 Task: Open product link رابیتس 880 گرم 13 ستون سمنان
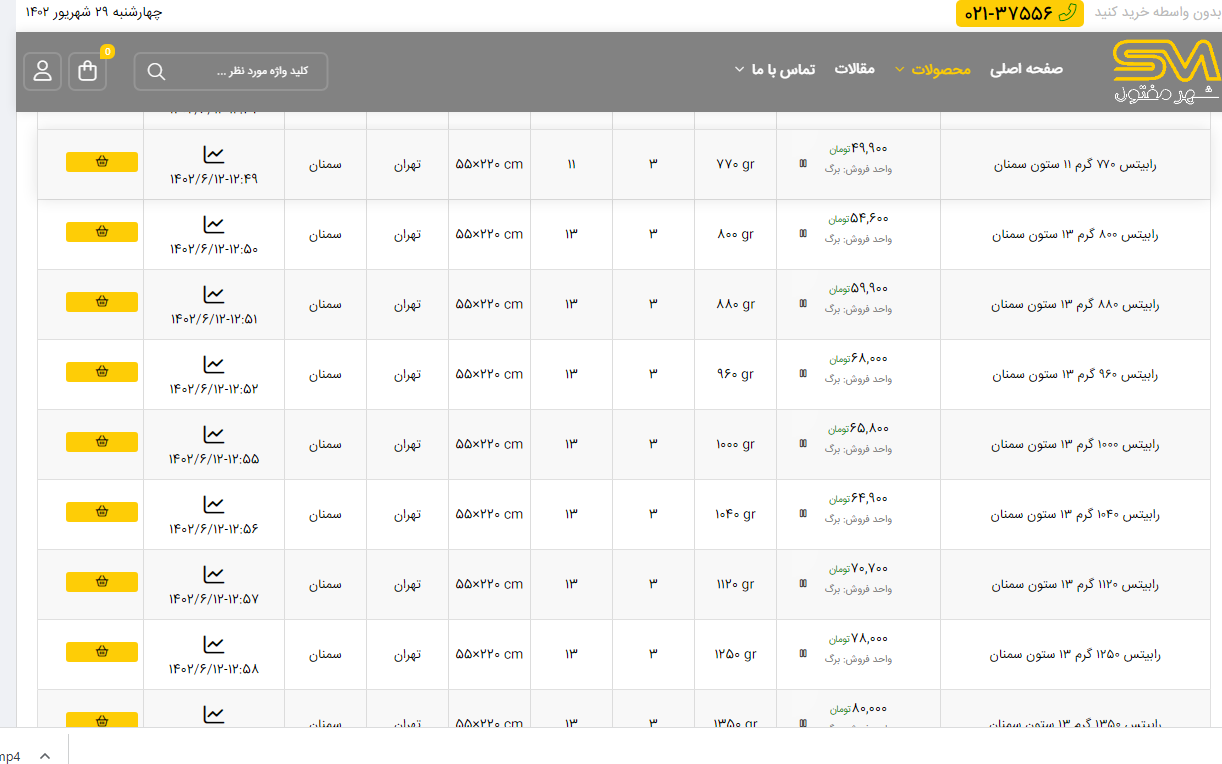click(x=1075, y=304)
